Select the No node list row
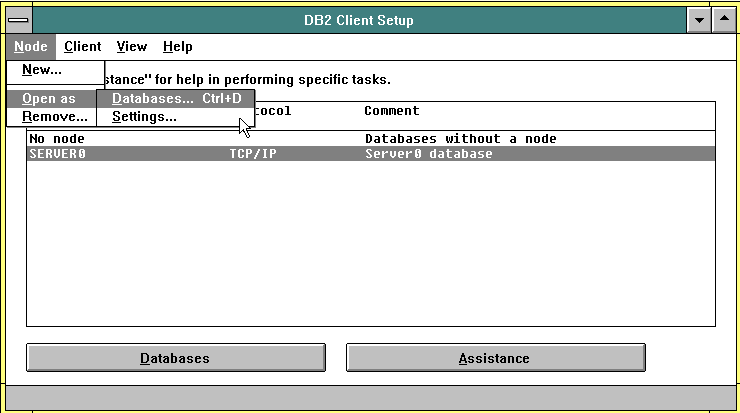The image size is (740, 413). coord(371,139)
